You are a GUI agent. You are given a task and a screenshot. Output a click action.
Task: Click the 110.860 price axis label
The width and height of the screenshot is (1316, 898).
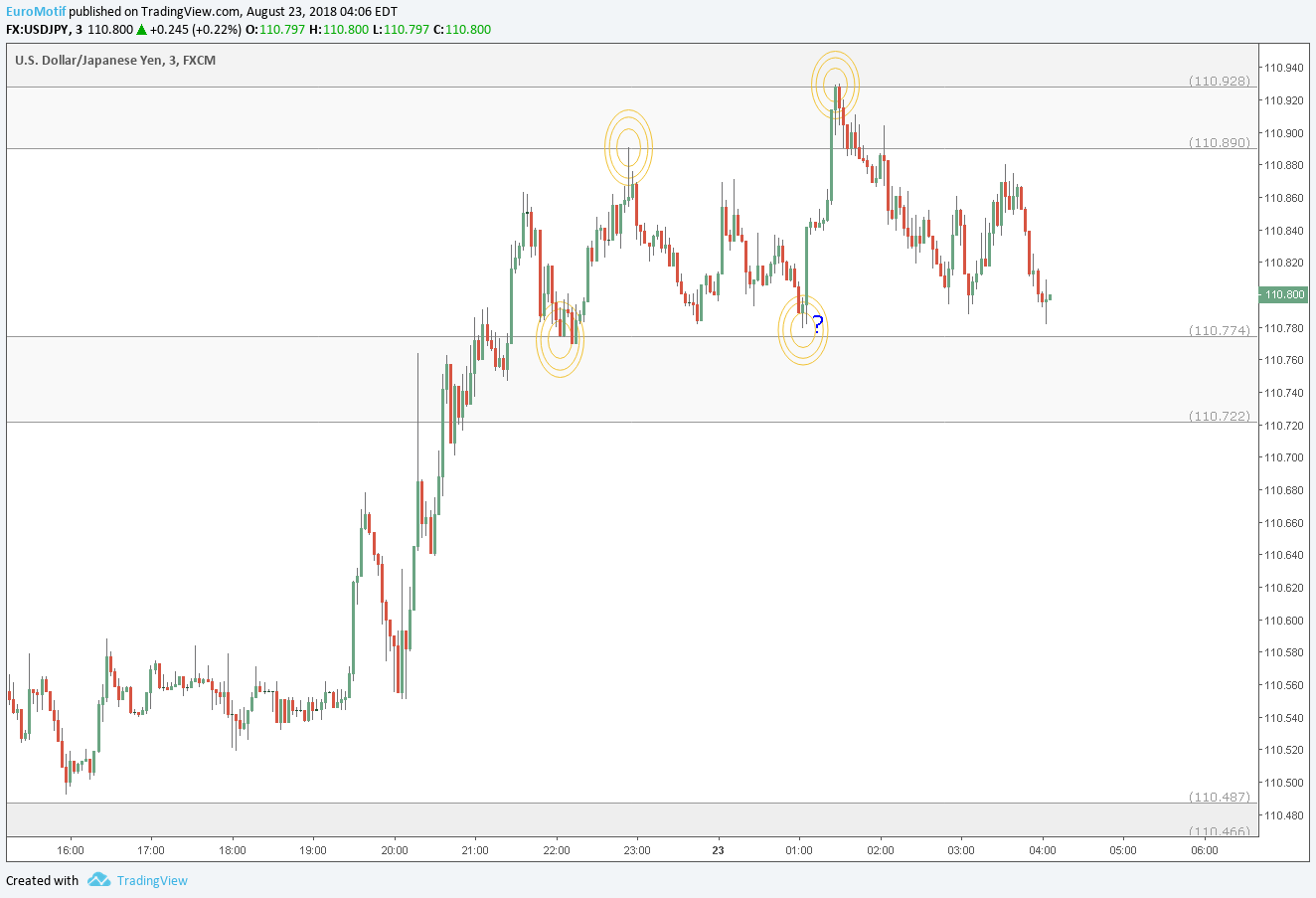pos(1283,198)
